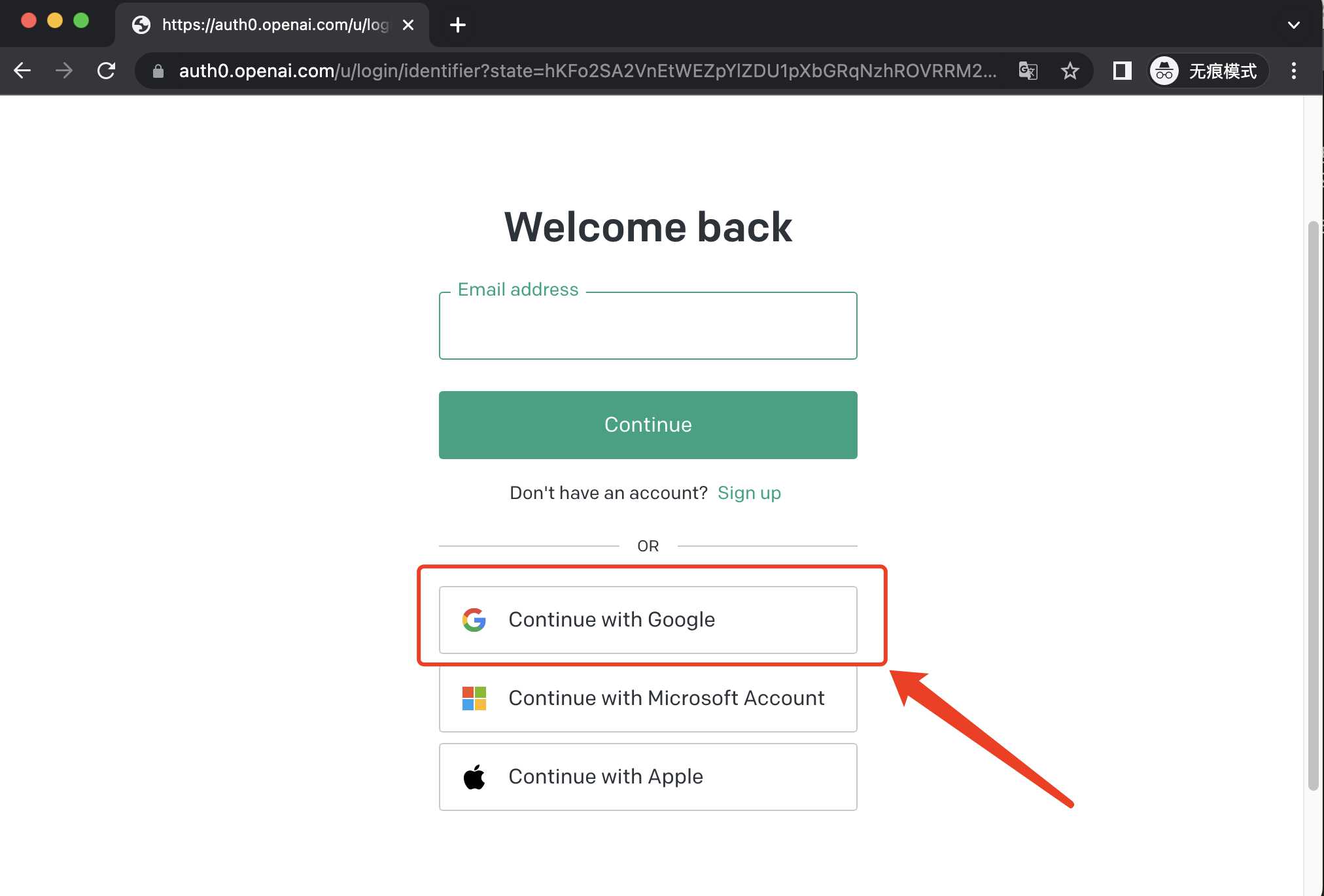Viewport: 1324px width, 896px height.
Task: Choose Continue with Apple
Action: click(648, 776)
